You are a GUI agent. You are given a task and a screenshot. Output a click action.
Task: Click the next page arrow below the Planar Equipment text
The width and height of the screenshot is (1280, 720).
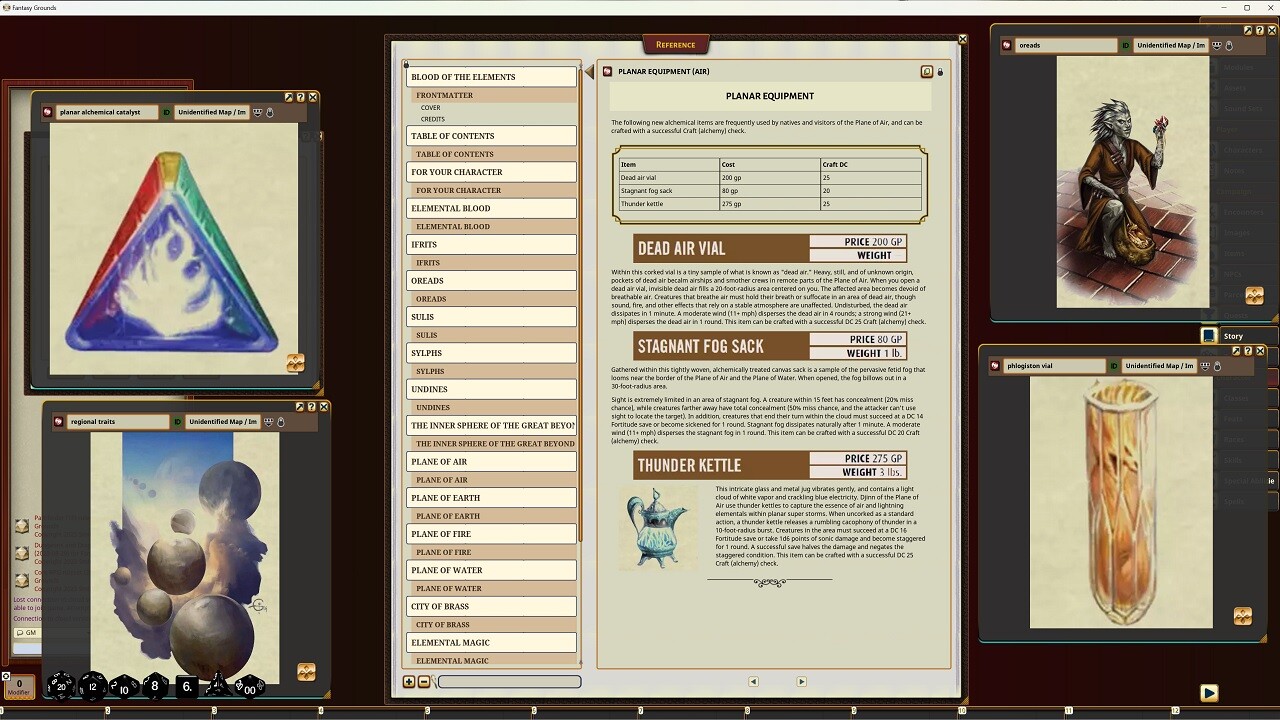[x=801, y=681]
